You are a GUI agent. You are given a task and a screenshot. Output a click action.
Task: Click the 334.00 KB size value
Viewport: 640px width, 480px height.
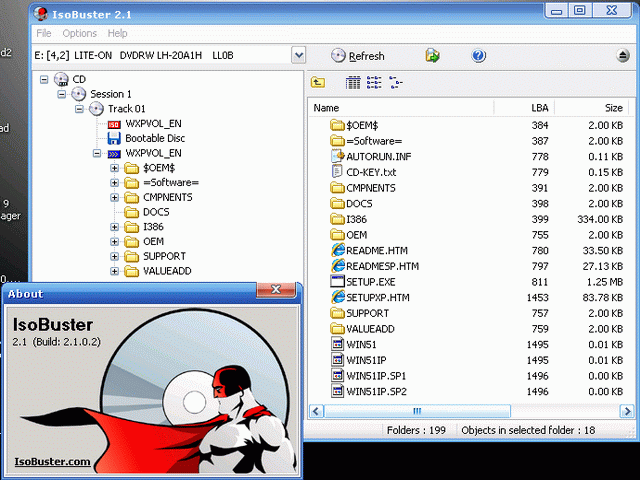click(600, 219)
